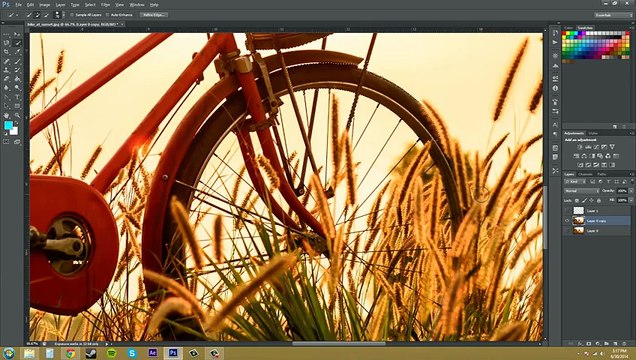
Task: Enable the Auto-Enhance checkbox
Action: [107, 15]
